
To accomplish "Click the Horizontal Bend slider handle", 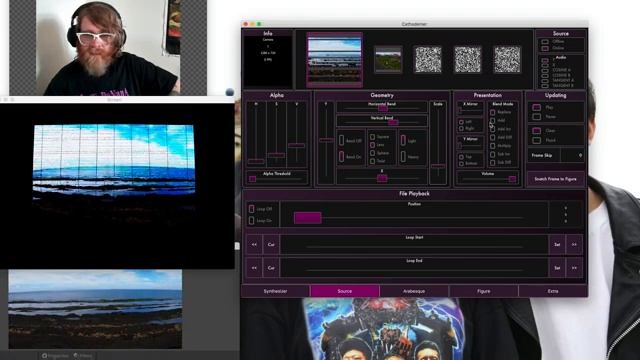I will (x=383, y=109).
